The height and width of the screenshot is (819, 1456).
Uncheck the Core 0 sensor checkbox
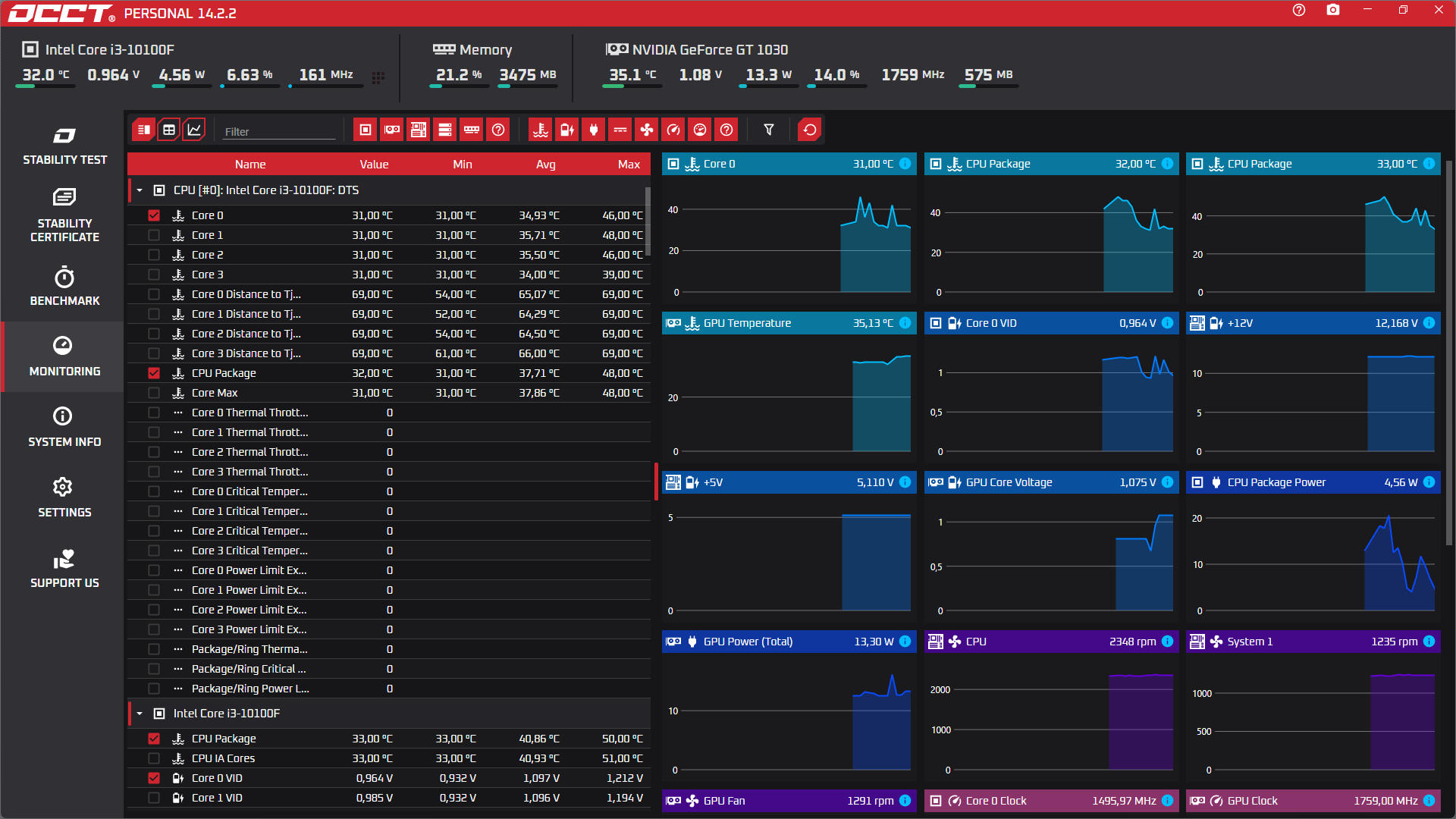click(154, 215)
